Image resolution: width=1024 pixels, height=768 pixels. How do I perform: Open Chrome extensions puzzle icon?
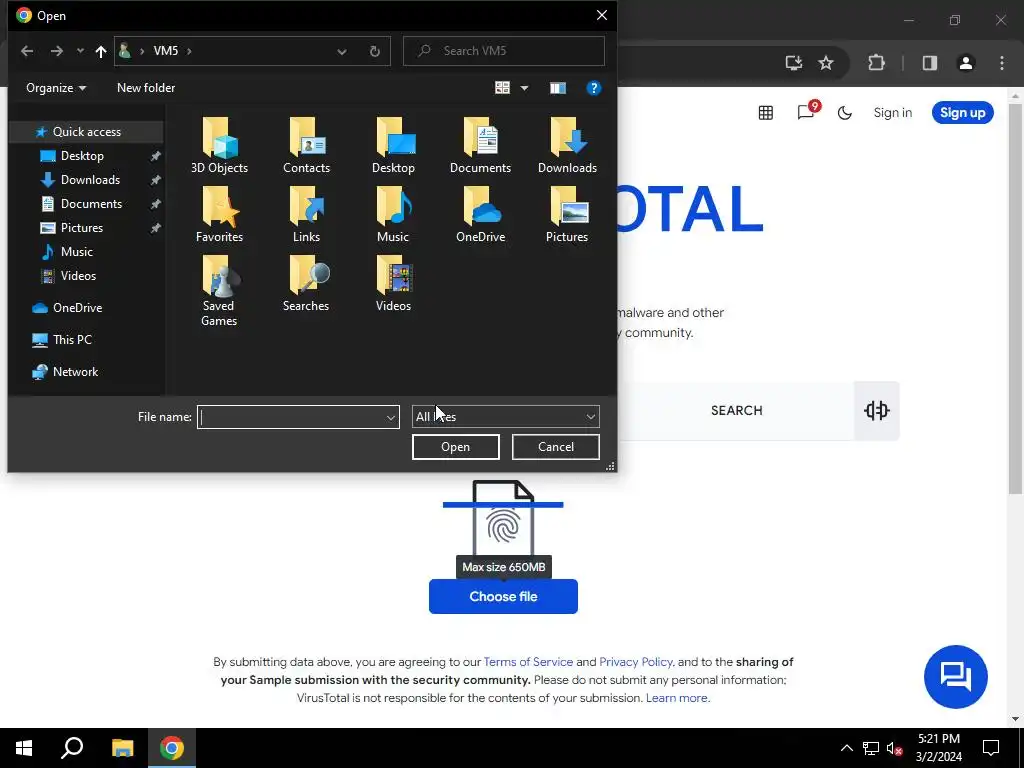point(876,63)
